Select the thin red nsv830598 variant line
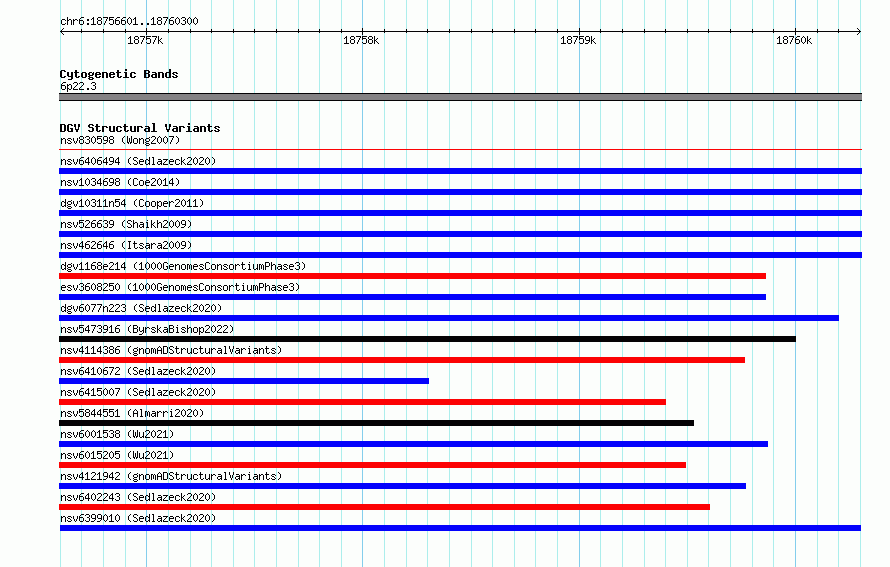The height and width of the screenshot is (567, 890). click(x=460, y=150)
